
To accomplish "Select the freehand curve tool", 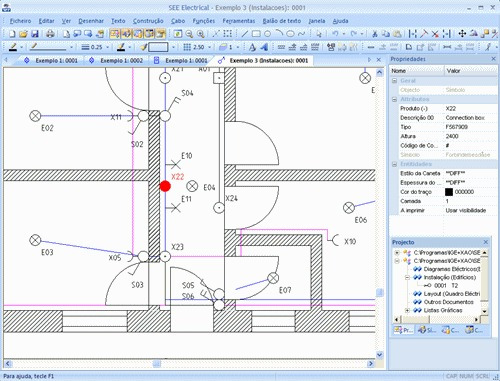I will 301,34.
